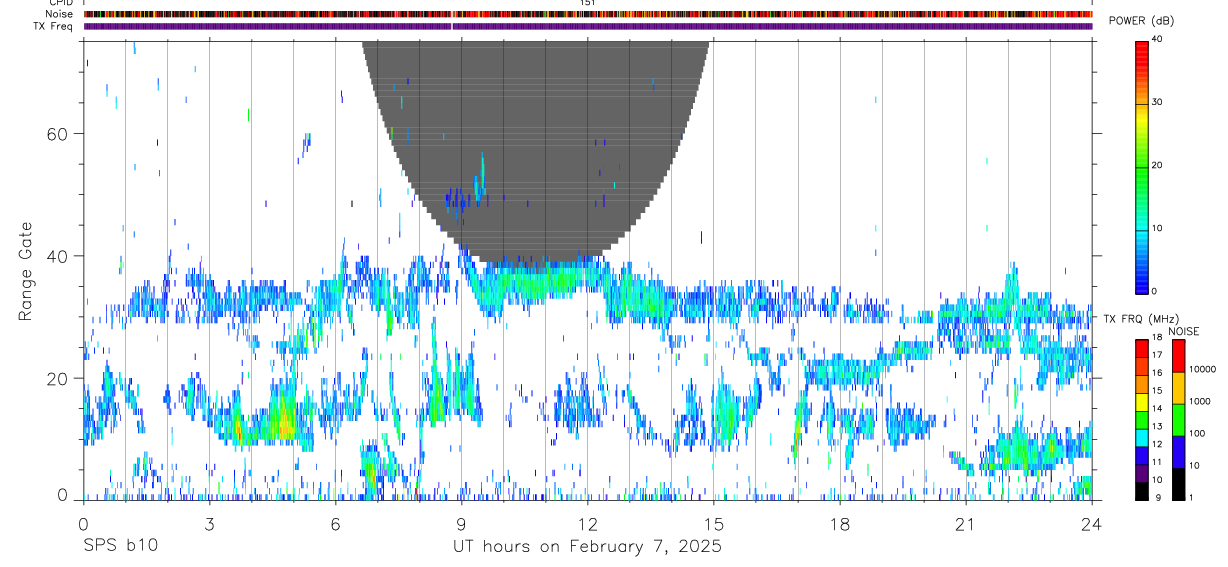Image resolution: width=1228 pixels, height=567 pixels.
Task: Click the x-axis tick label '6'
Action: pyautogui.click(x=335, y=524)
